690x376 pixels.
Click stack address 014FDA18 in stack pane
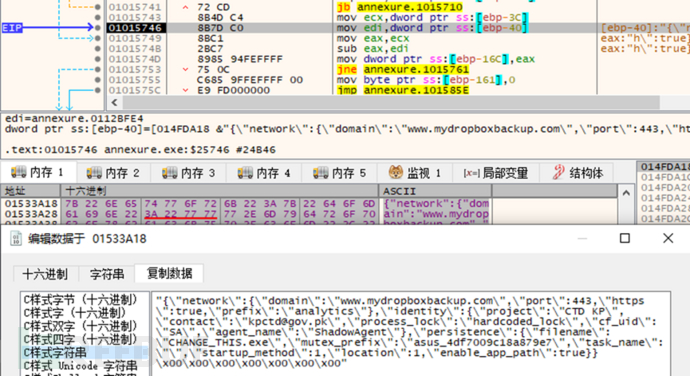pos(664,166)
